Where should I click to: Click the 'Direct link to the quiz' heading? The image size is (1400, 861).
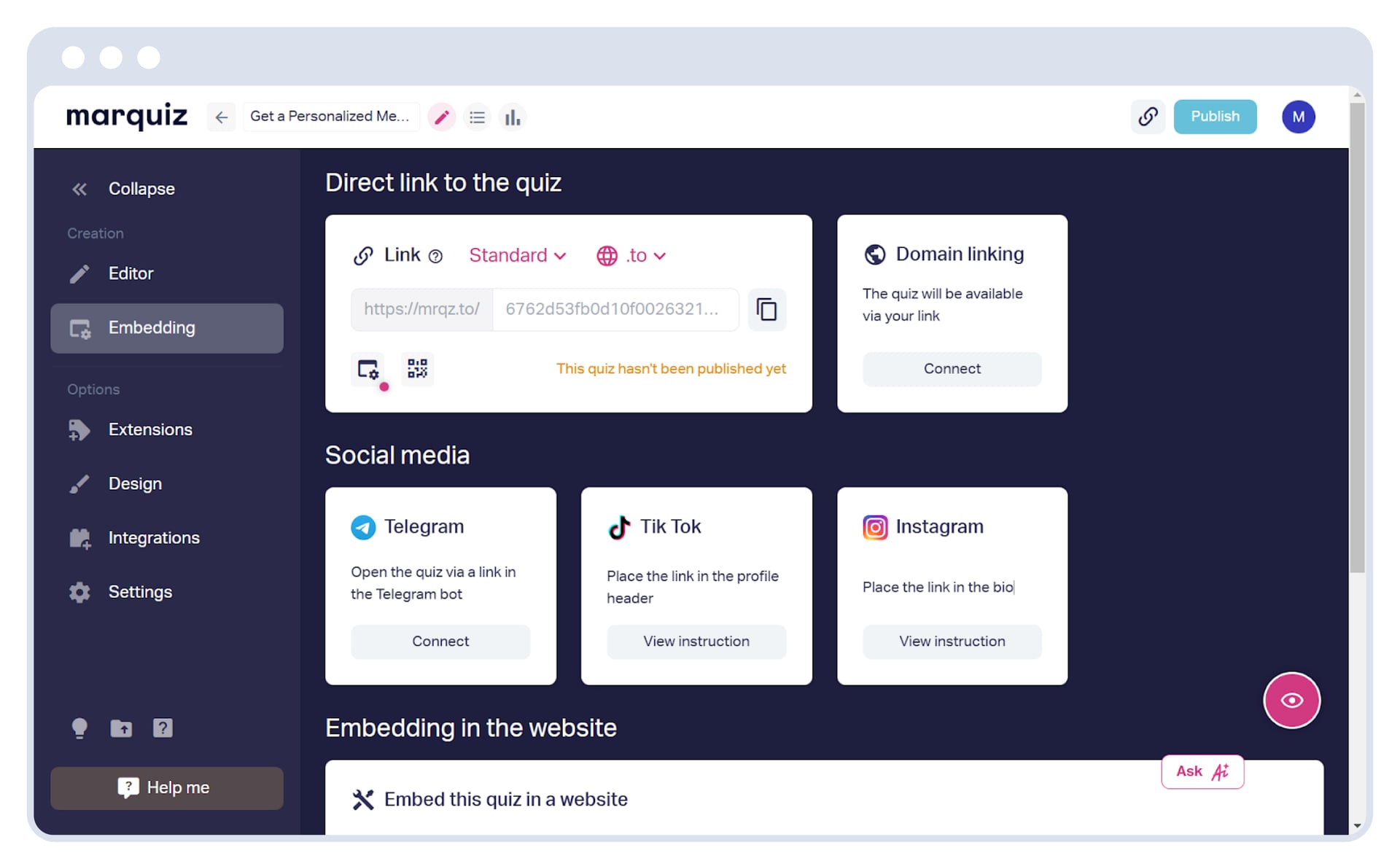point(443,183)
